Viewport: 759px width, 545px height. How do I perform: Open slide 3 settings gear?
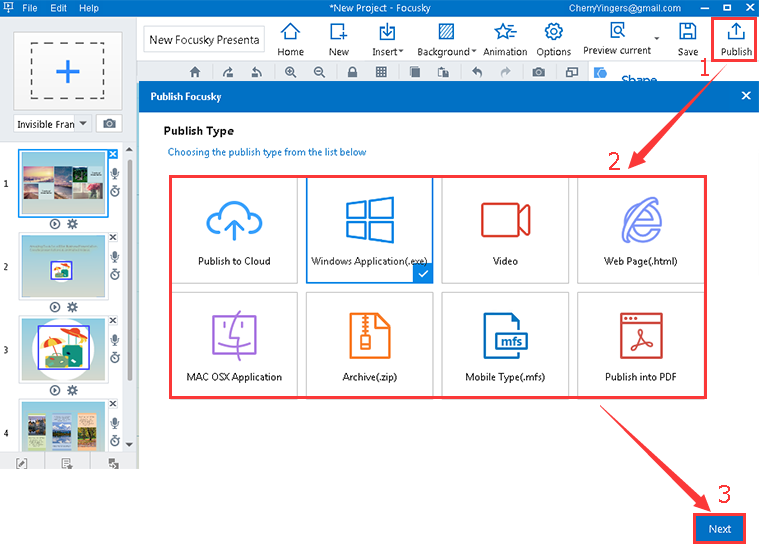tap(72, 390)
